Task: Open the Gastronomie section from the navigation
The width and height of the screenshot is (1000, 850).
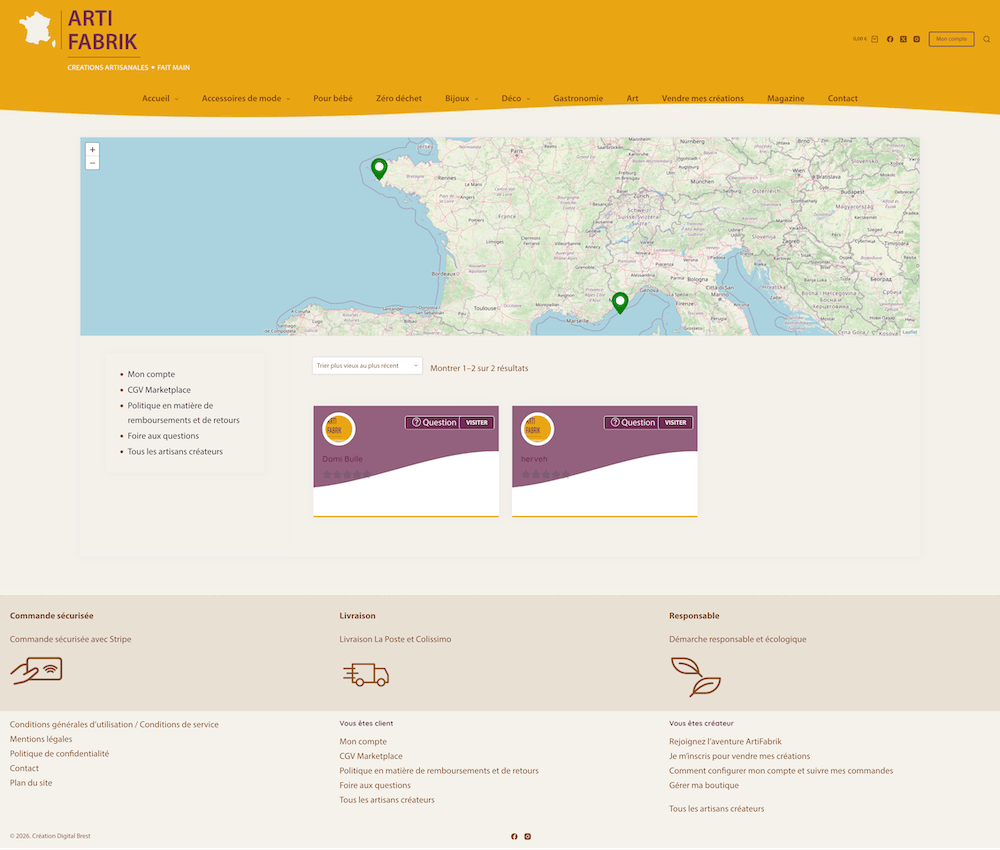Action: (x=576, y=98)
